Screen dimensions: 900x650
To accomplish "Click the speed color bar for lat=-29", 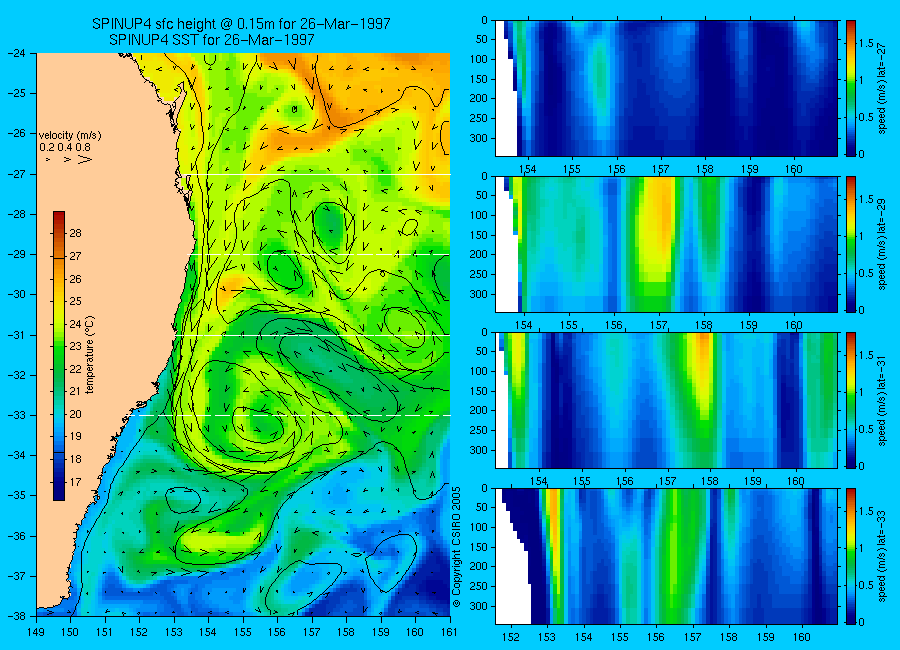I will tap(851, 244).
